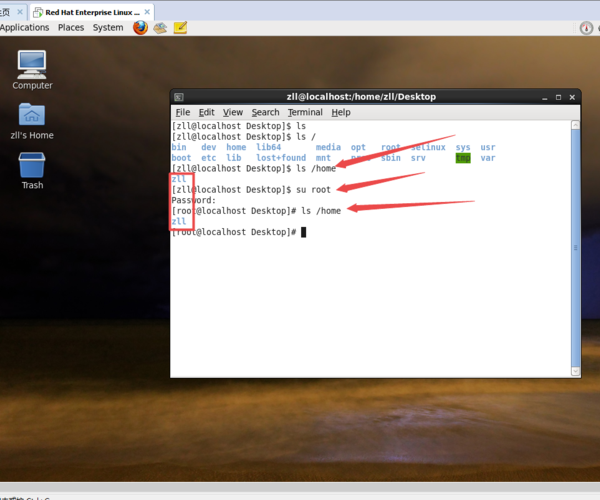Open the terminal Edit menu
The width and height of the screenshot is (600, 500).
point(207,112)
